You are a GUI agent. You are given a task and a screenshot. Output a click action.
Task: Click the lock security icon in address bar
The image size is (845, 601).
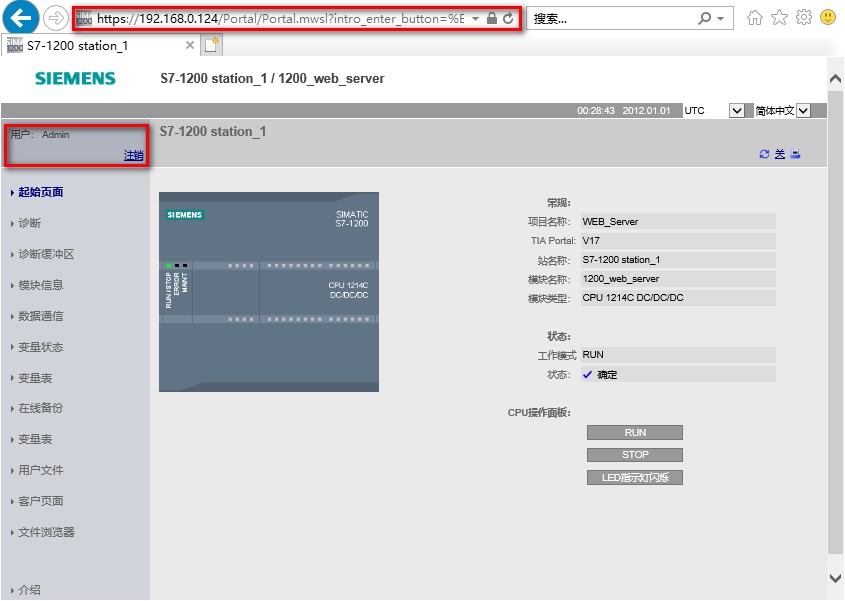point(491,19)
